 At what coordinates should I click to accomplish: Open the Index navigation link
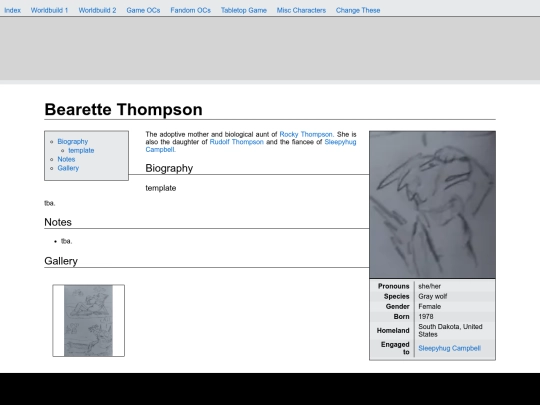click(12, 10)
